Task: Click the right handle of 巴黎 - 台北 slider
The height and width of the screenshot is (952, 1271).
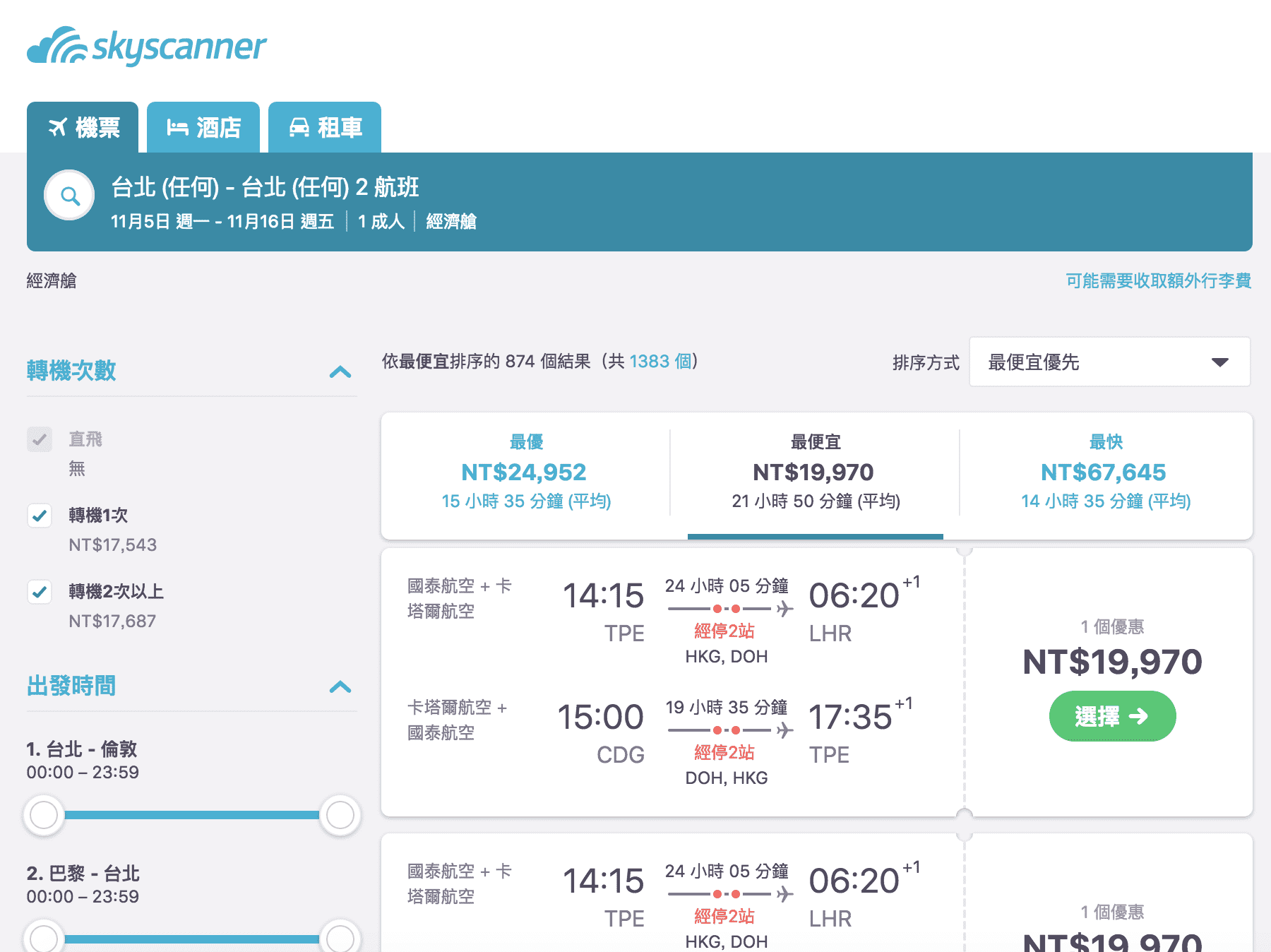Action: pyautogui.click(x=340, y=939)
